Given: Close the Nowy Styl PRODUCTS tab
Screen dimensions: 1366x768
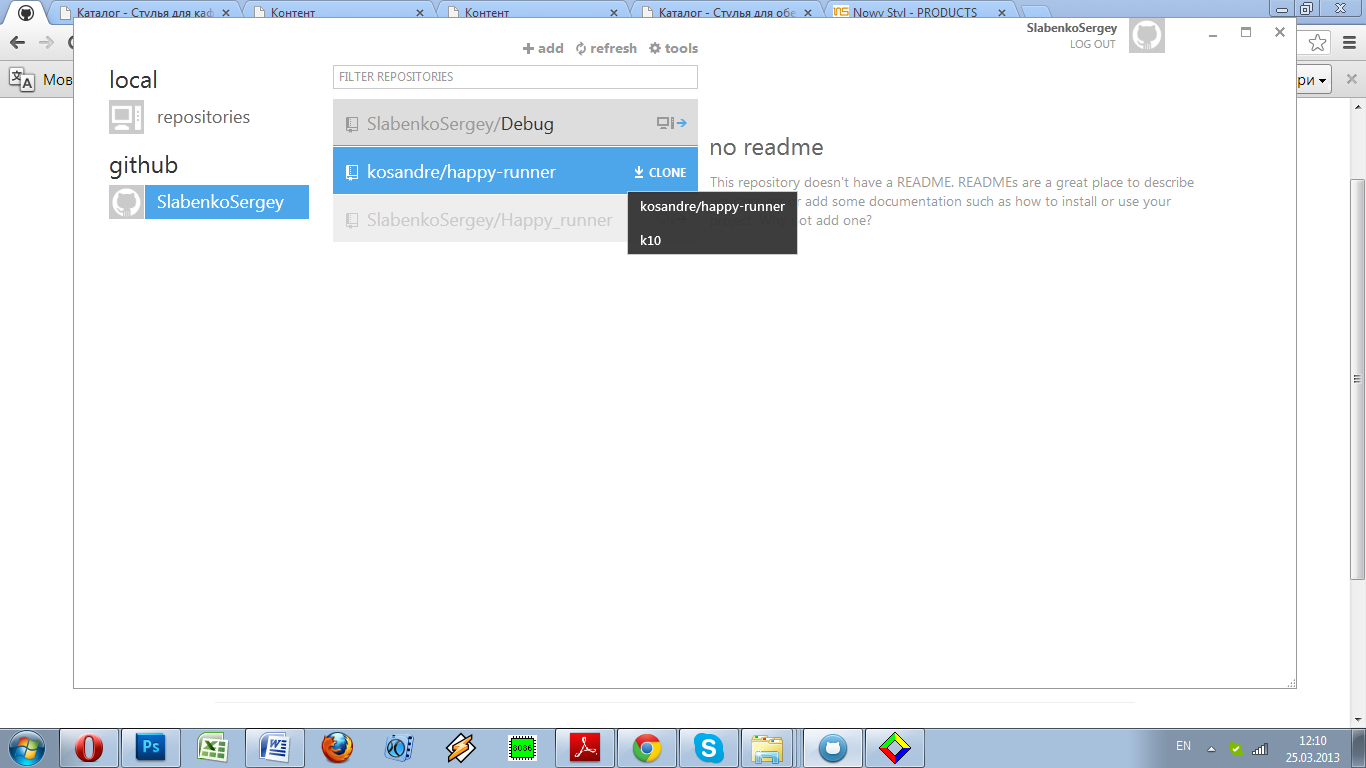Looking at the screenshot, I should point(1001,13).
